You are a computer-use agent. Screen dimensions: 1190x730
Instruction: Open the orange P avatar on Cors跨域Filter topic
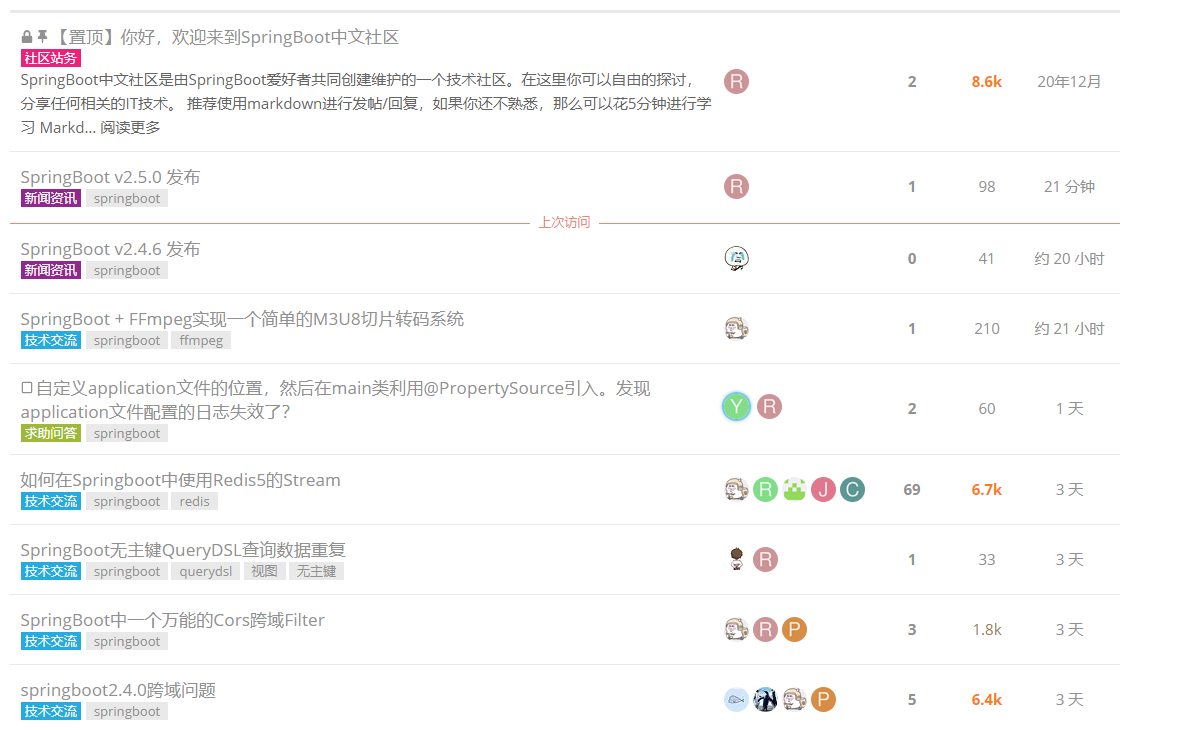coord(794,629)
